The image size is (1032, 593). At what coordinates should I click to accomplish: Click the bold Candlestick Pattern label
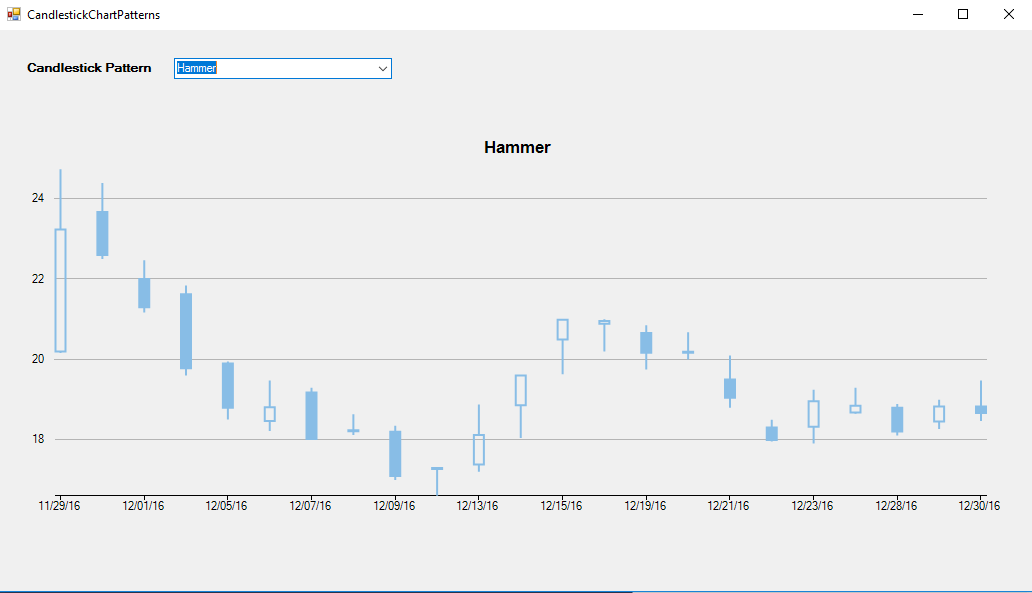(89, 68)
